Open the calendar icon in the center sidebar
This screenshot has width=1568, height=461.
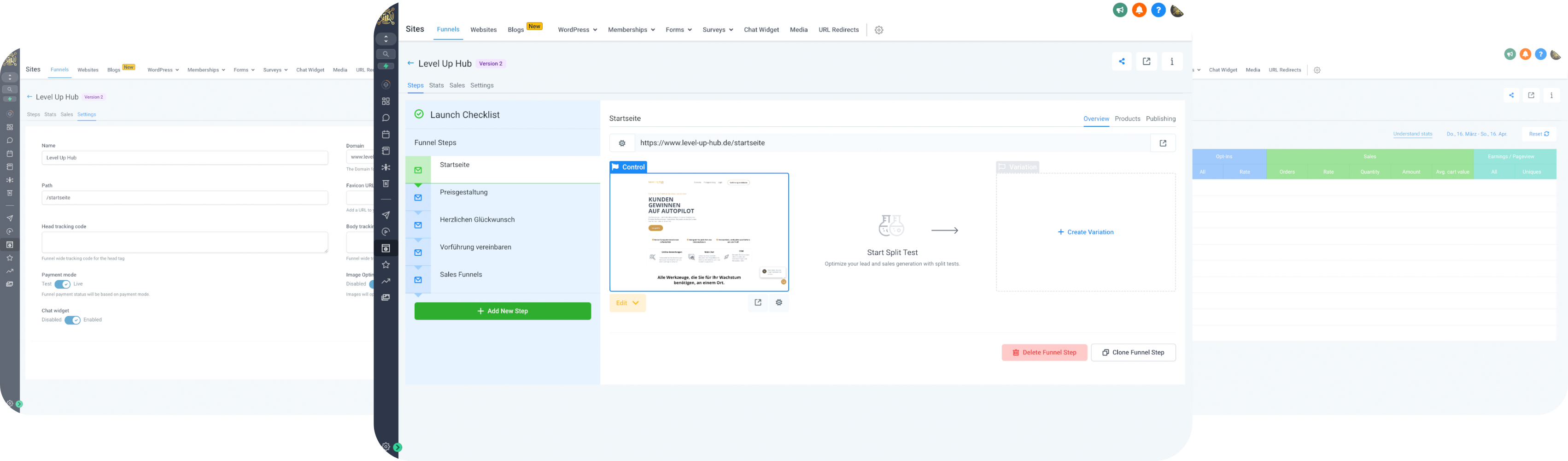click(386, 134)
